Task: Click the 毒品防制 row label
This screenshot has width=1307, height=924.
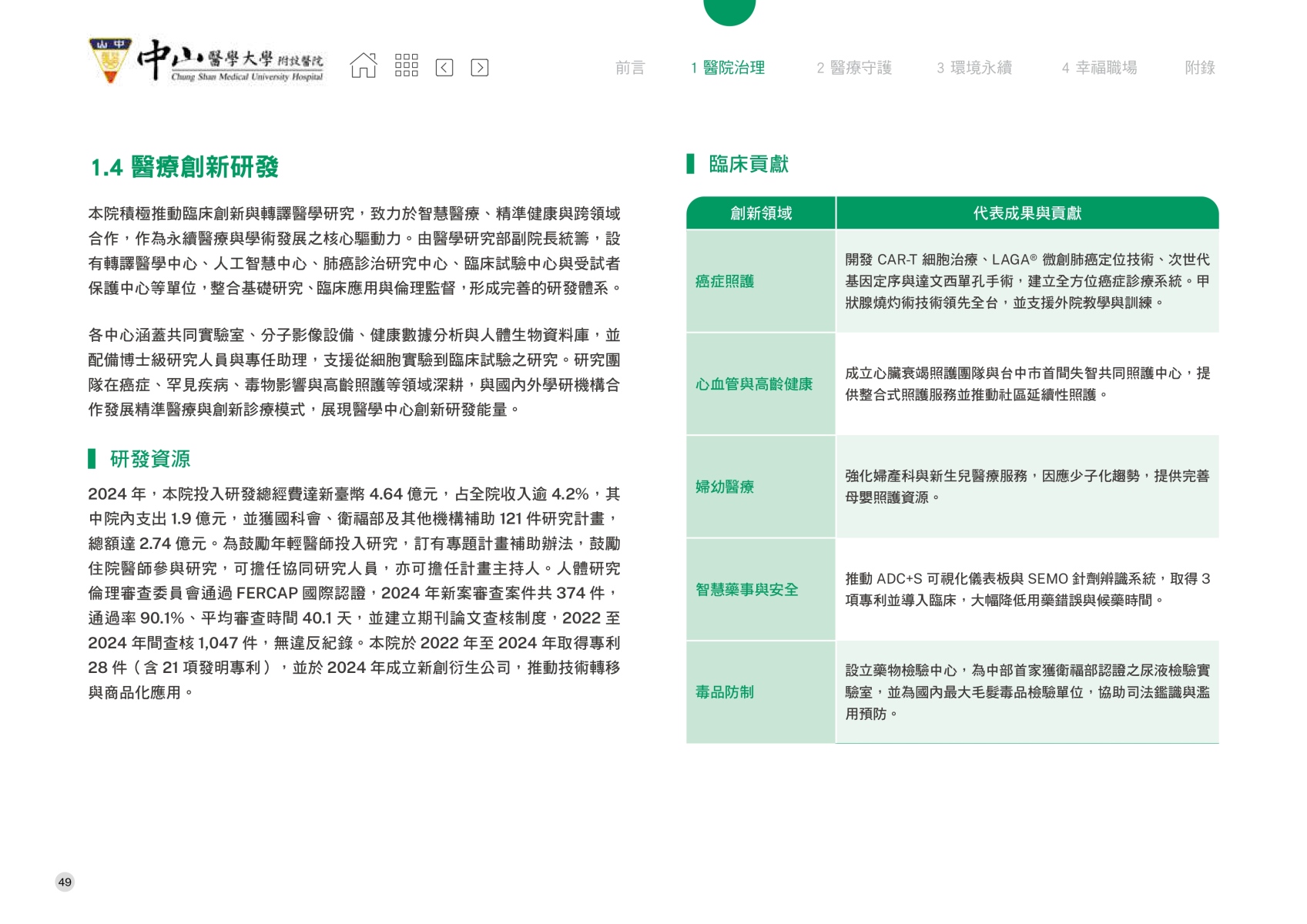Action: point(724,692)
